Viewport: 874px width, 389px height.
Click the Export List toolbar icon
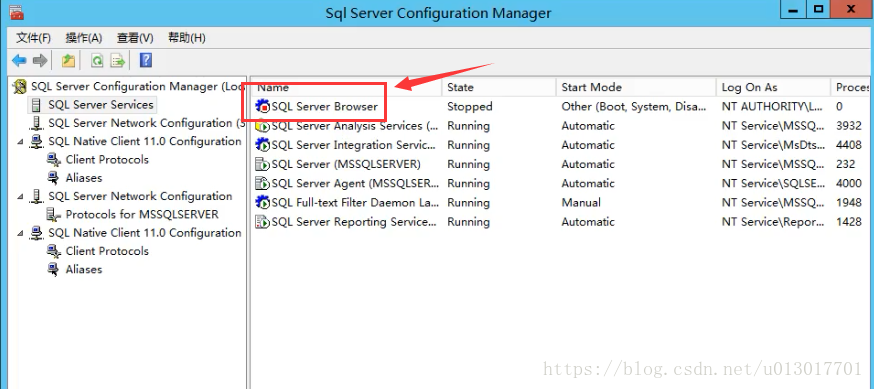(x=117, y=61)
